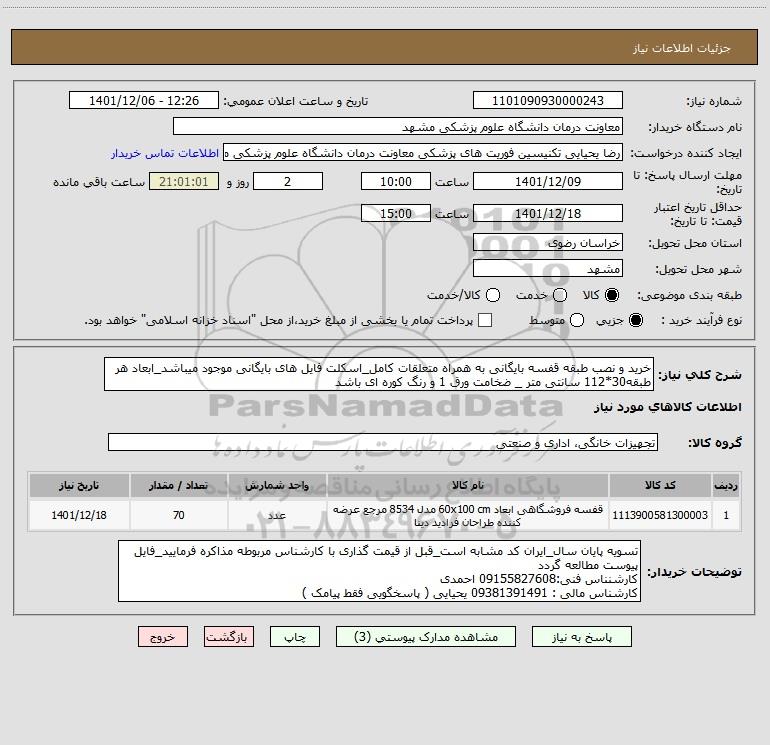Viewport: 770px width, 745px height.
Task: Click the product name cell قفسه فروشگاهی
Action: (x=468, y=515)
